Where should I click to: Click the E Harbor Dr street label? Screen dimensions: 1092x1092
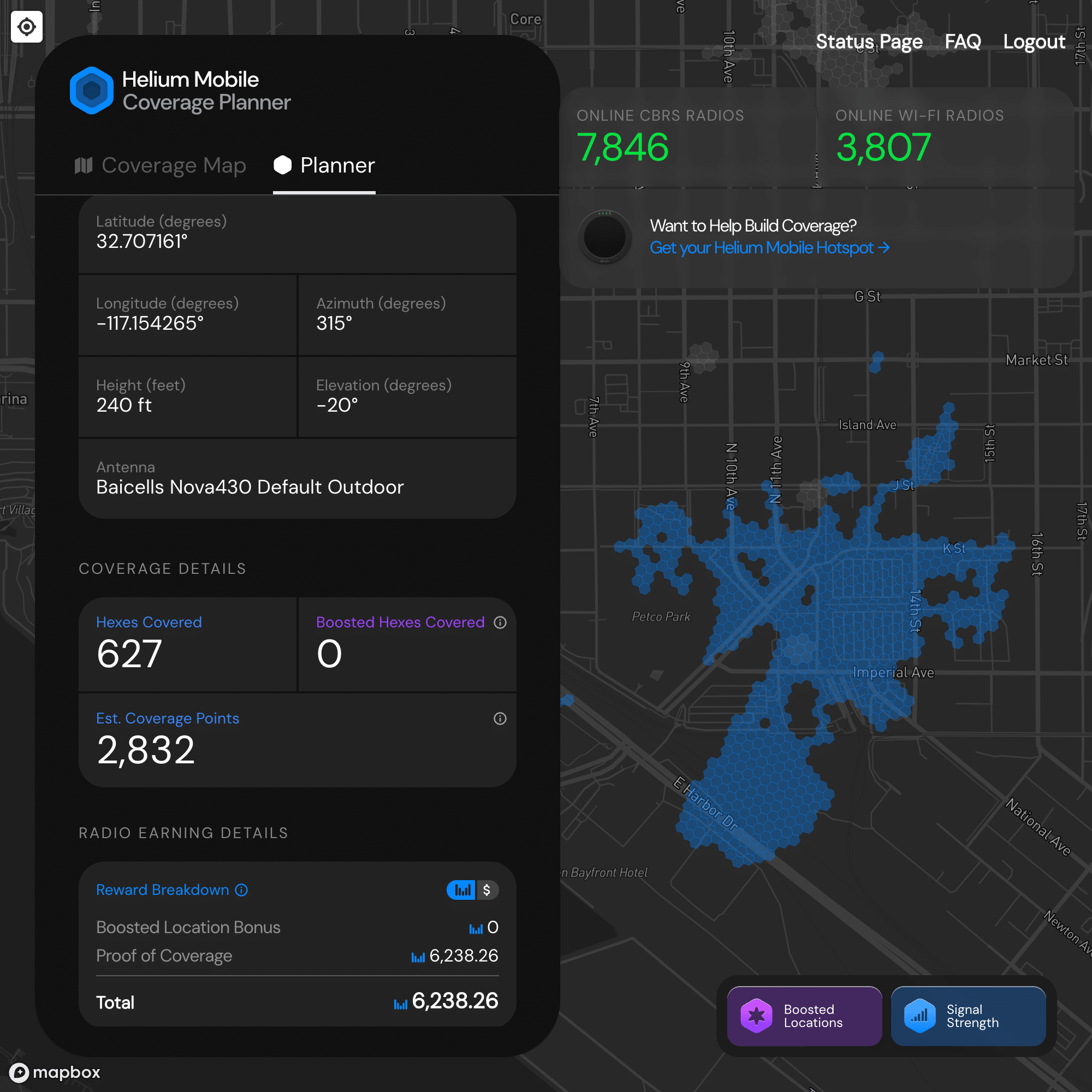(705, 803)
